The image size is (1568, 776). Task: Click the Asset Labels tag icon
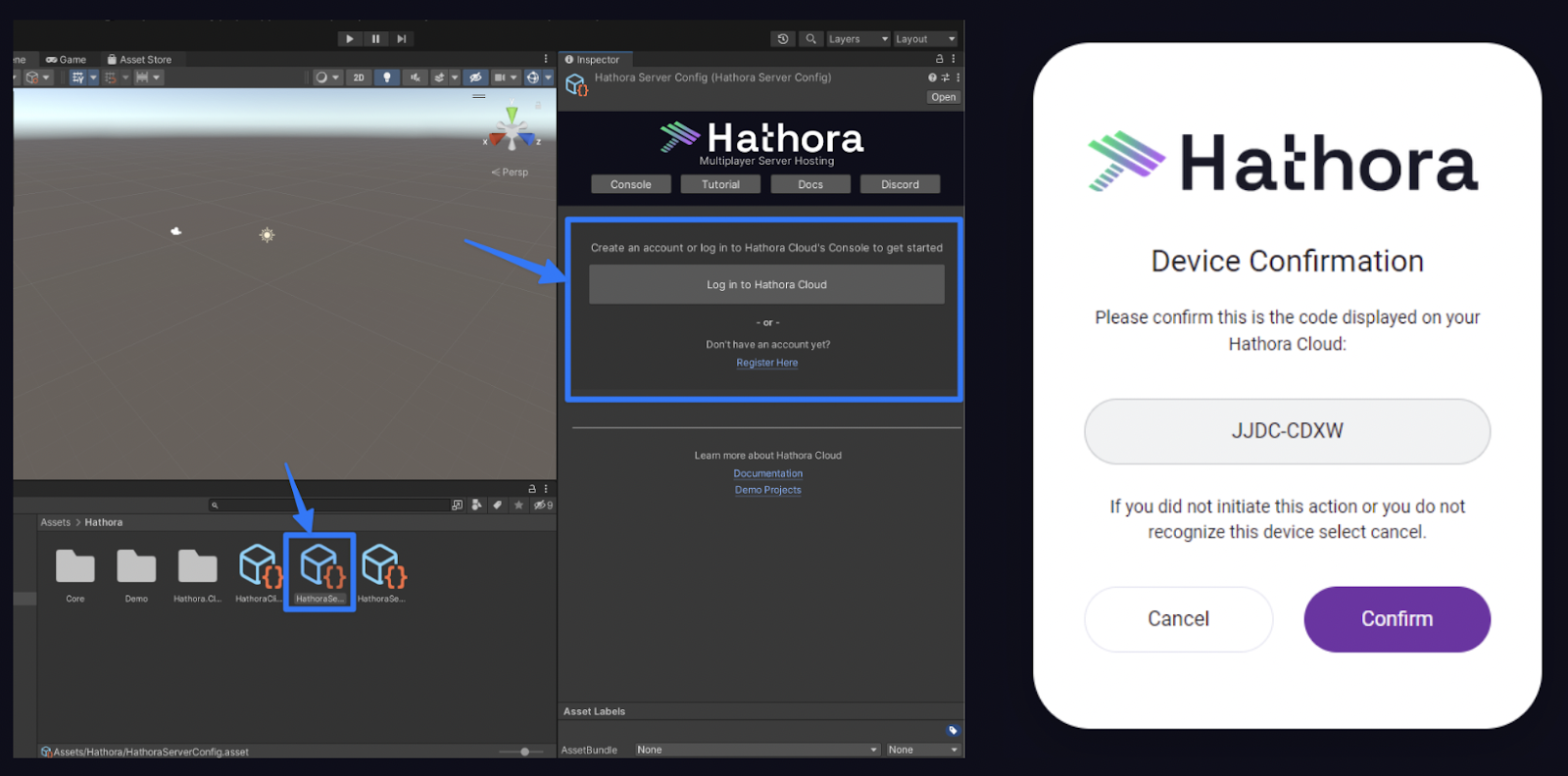(953, 730)
